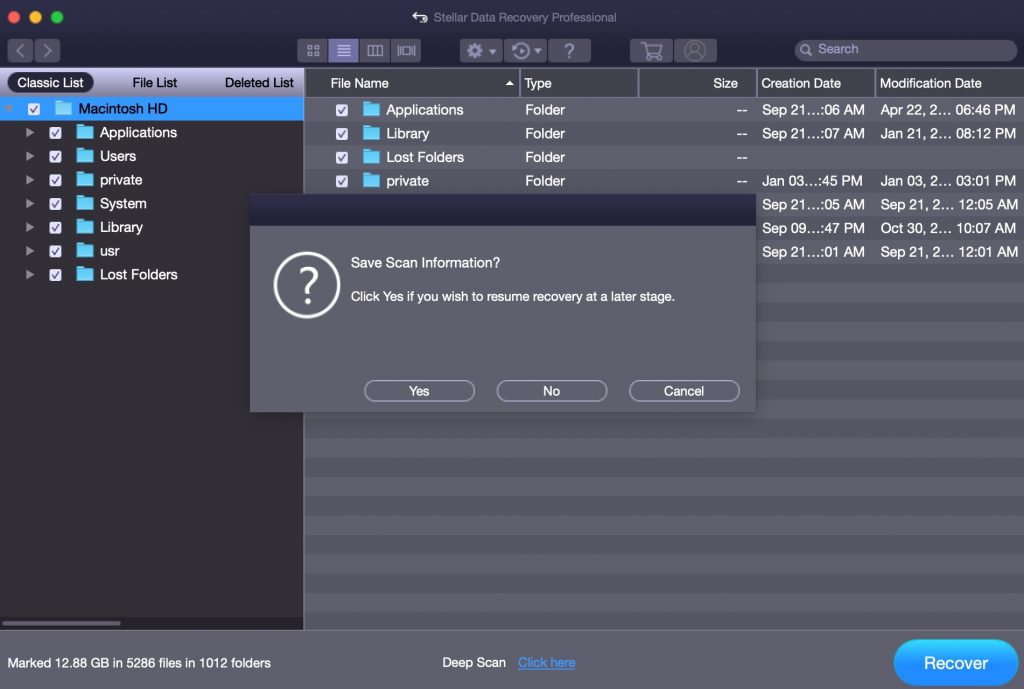Open help with the question mark icon
This screenshot has width=1024, height=689.
click(569, 50)
